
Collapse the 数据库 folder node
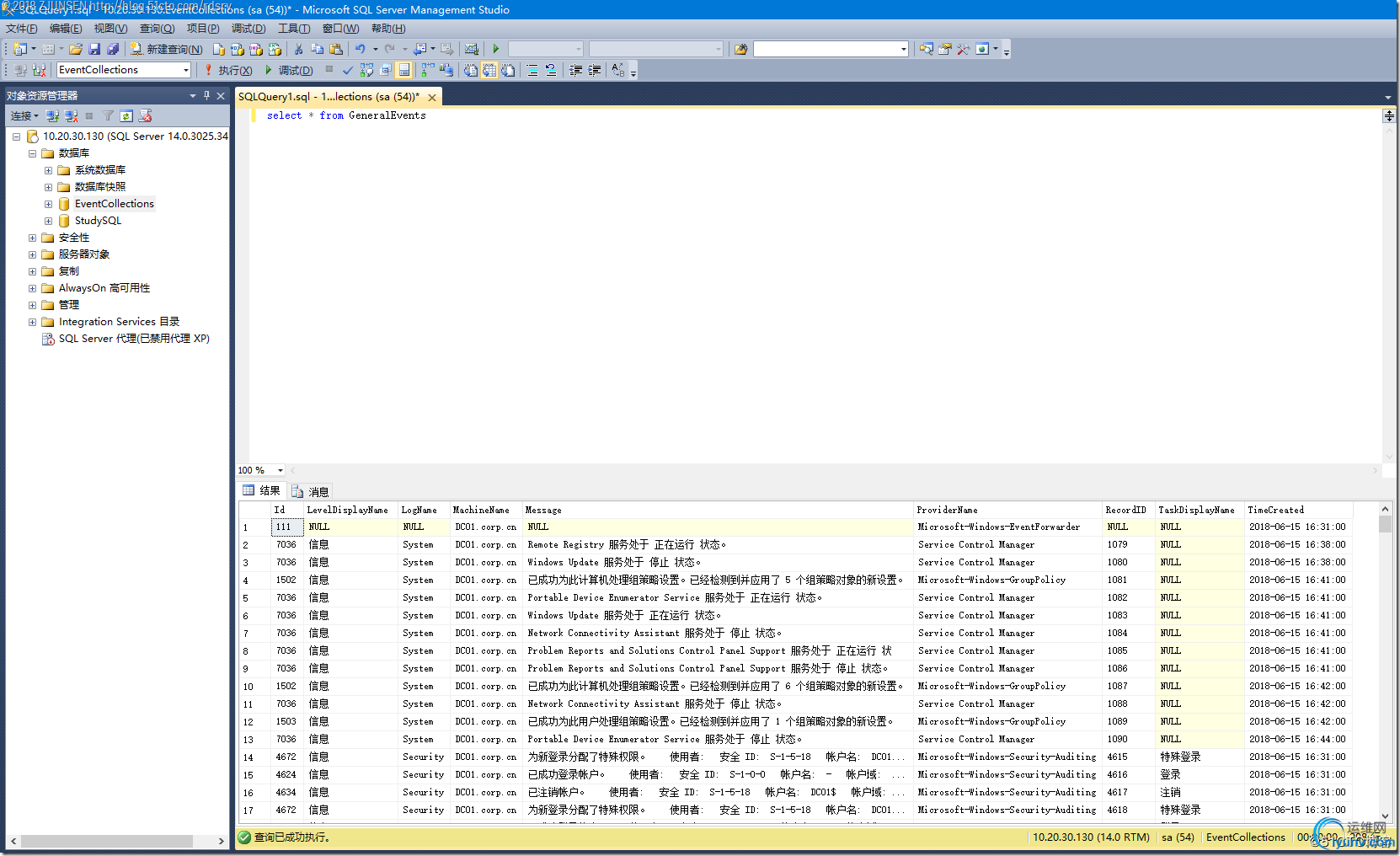click(32, 153)
